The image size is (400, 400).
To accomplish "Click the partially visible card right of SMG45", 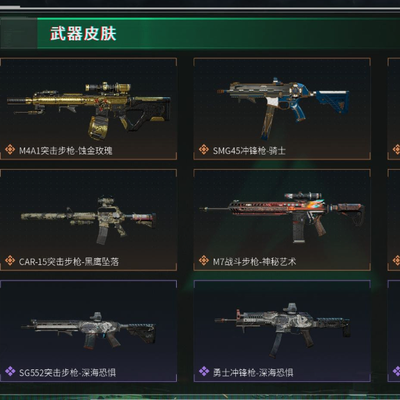I will pyautogui.click(x=394, y=109).
